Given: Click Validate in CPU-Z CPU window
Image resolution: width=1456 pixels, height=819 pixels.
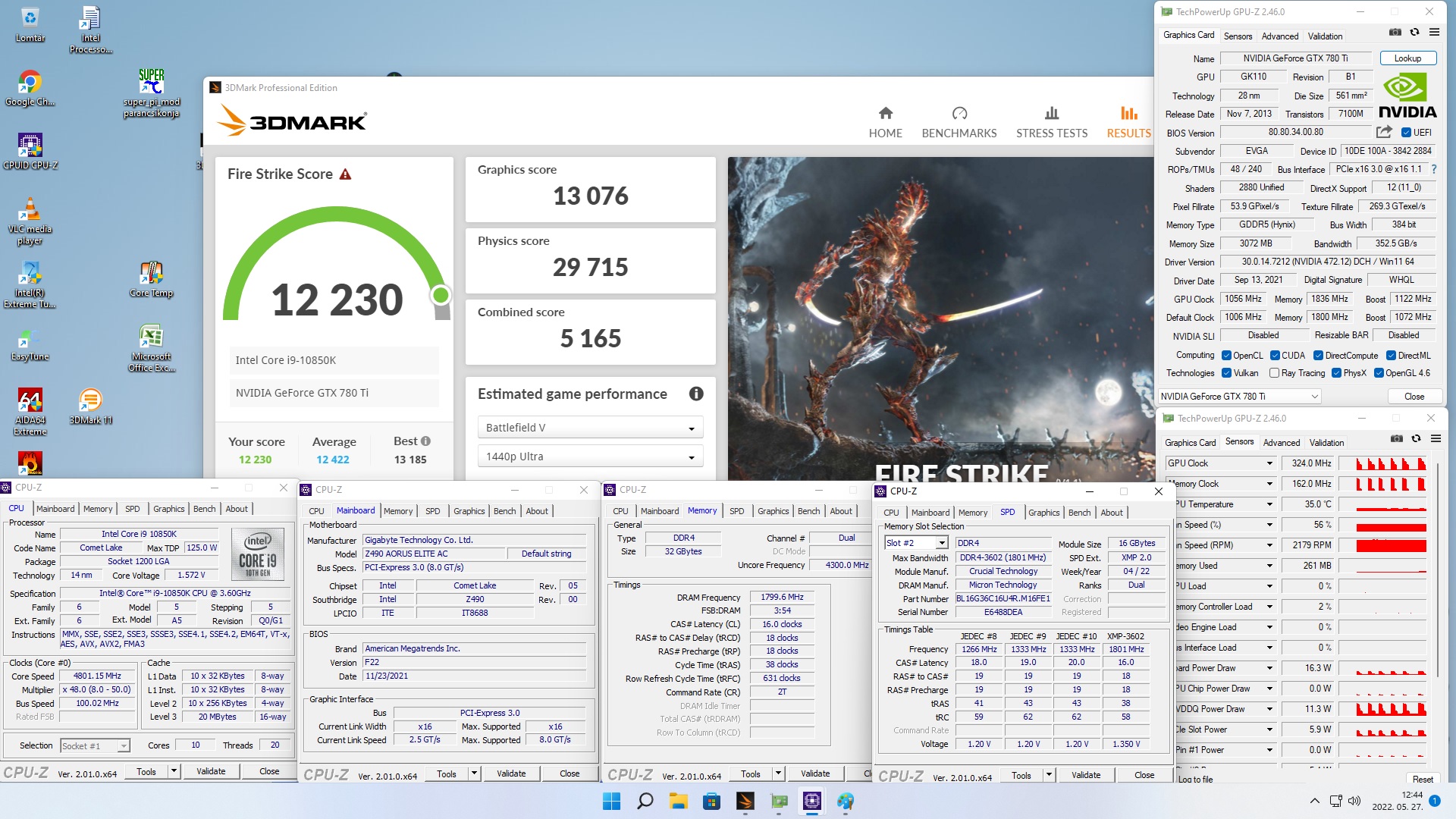Looking at the screenshot, I should point(211,771).
